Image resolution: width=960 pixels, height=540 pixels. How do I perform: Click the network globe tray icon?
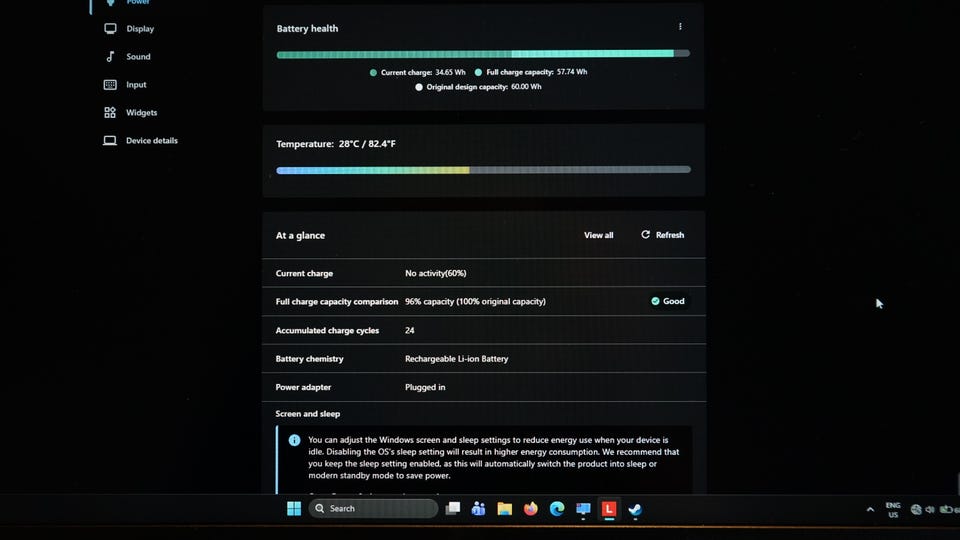[x=916, y=509]
